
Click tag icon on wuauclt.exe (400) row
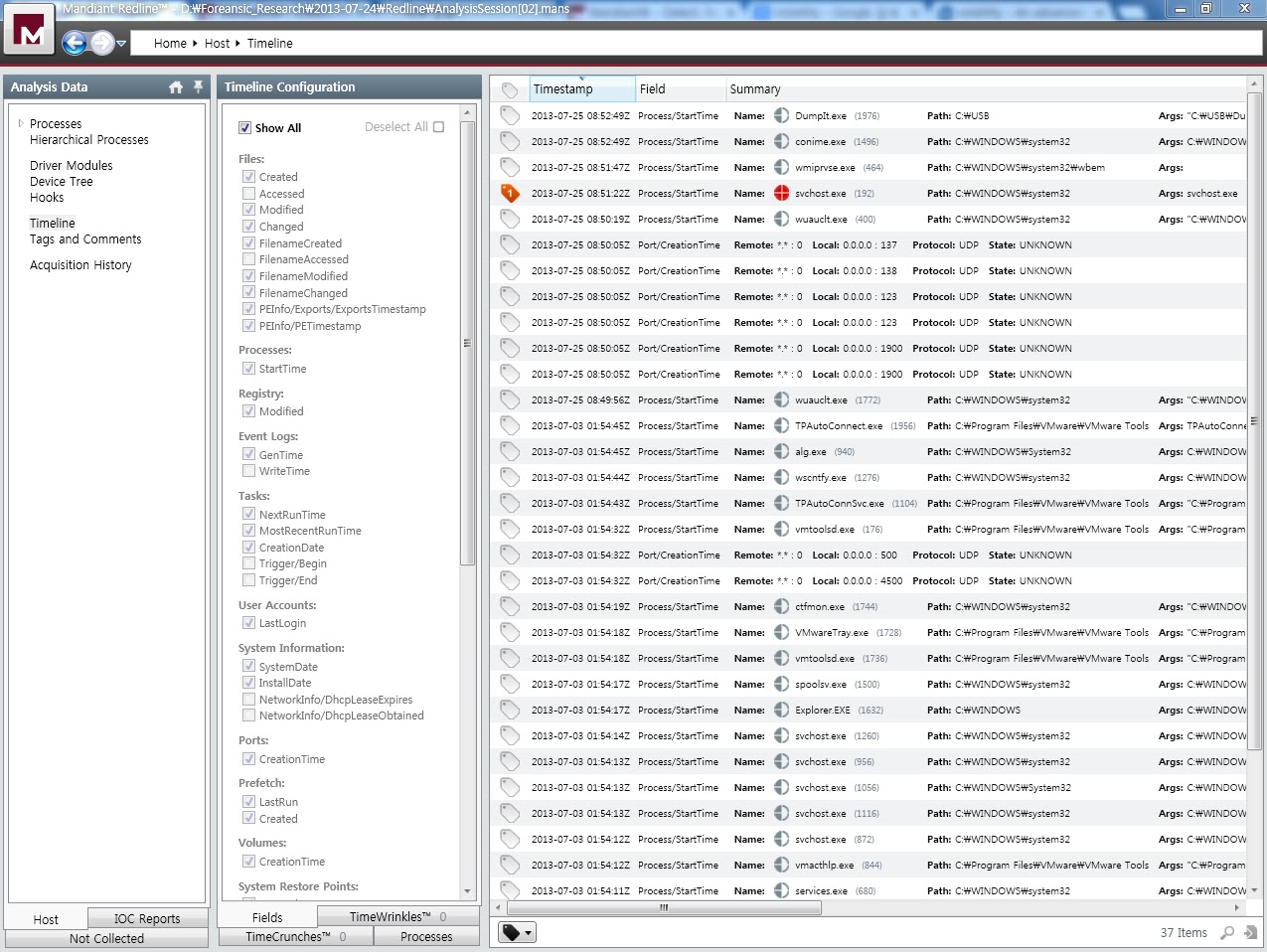510,220
